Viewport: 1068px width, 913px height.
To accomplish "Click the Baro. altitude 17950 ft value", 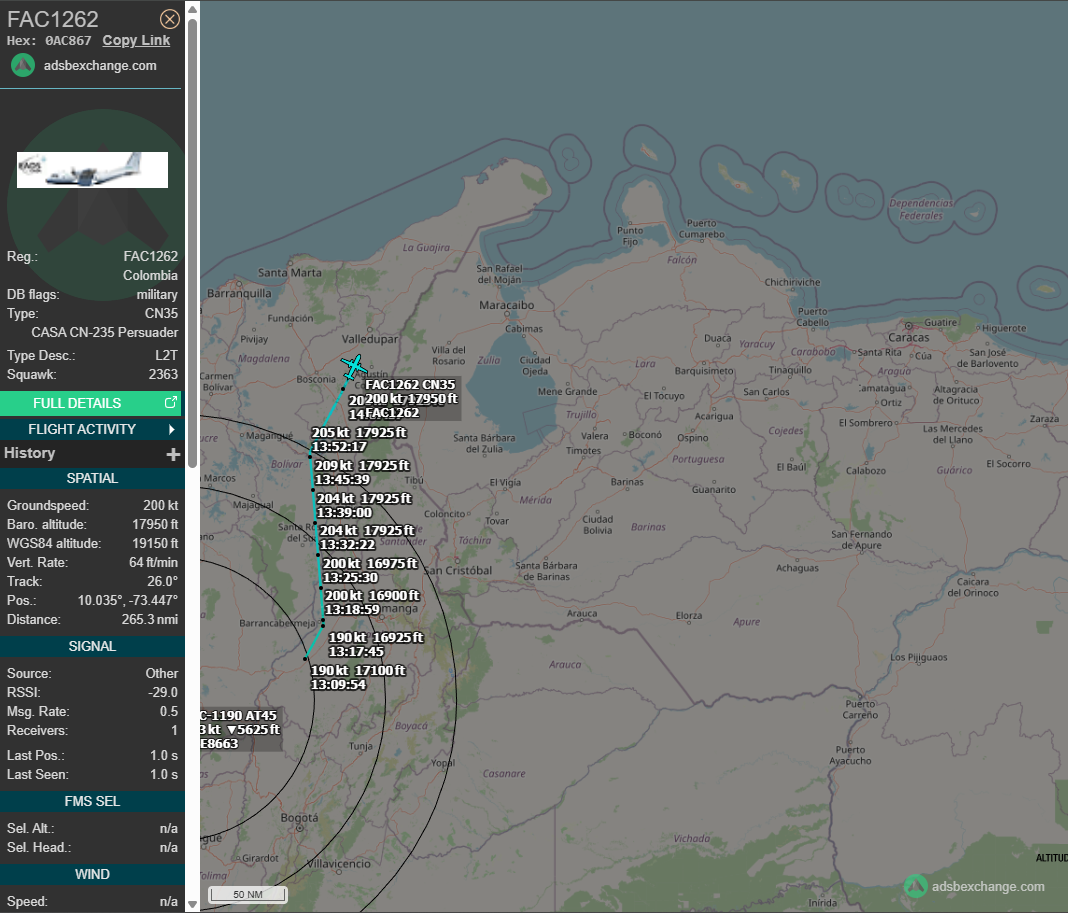I will [155, 525].
